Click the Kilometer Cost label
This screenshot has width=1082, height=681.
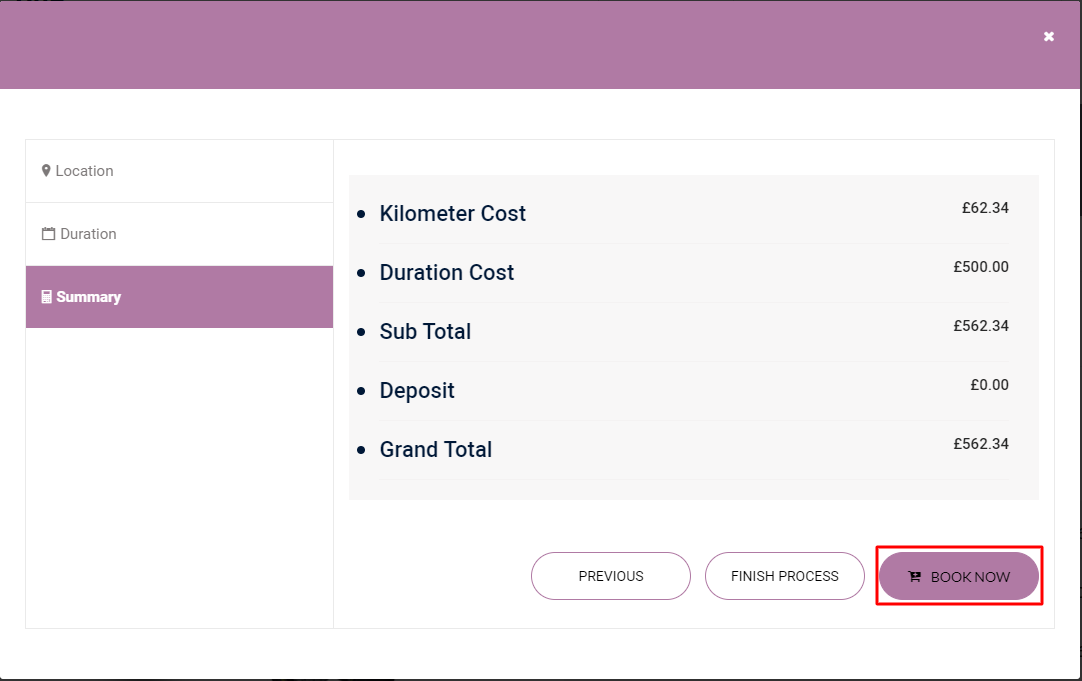click(452, 214)
